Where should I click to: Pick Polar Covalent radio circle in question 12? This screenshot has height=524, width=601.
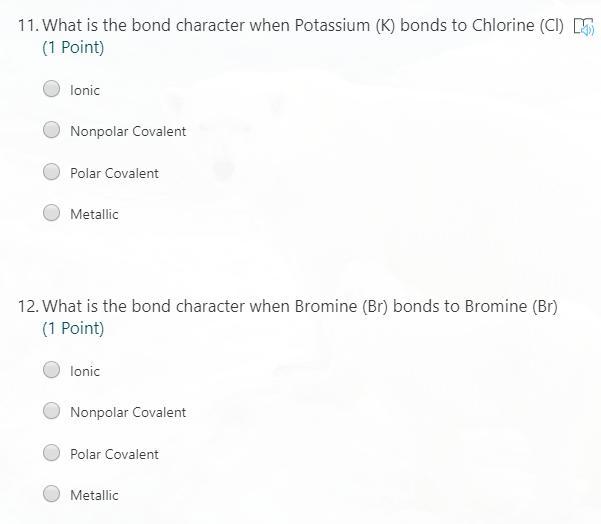[52, 453]
